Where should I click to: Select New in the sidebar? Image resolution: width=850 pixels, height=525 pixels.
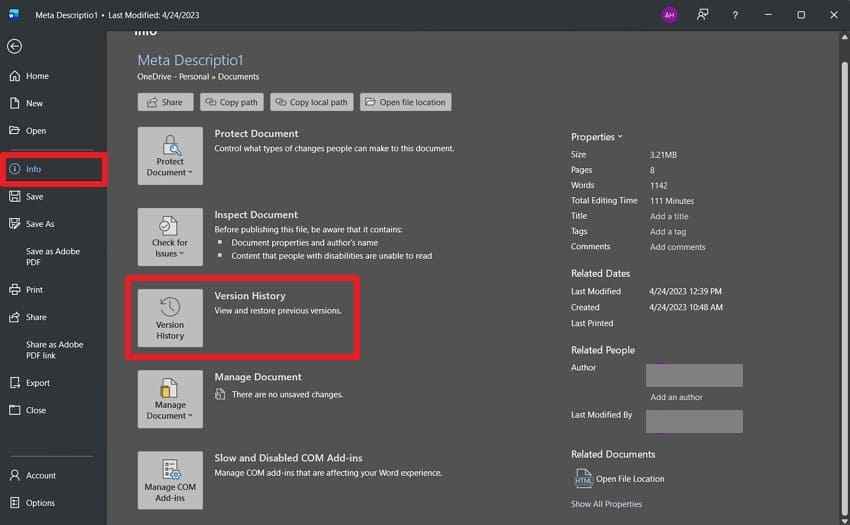26,103
